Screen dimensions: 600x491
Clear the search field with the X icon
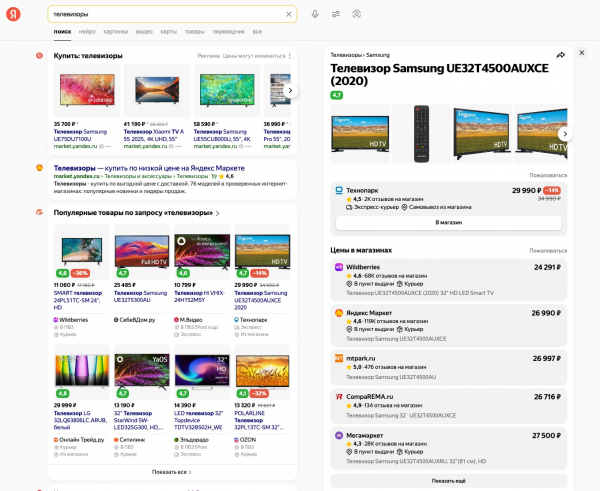[x=289, y=14]
